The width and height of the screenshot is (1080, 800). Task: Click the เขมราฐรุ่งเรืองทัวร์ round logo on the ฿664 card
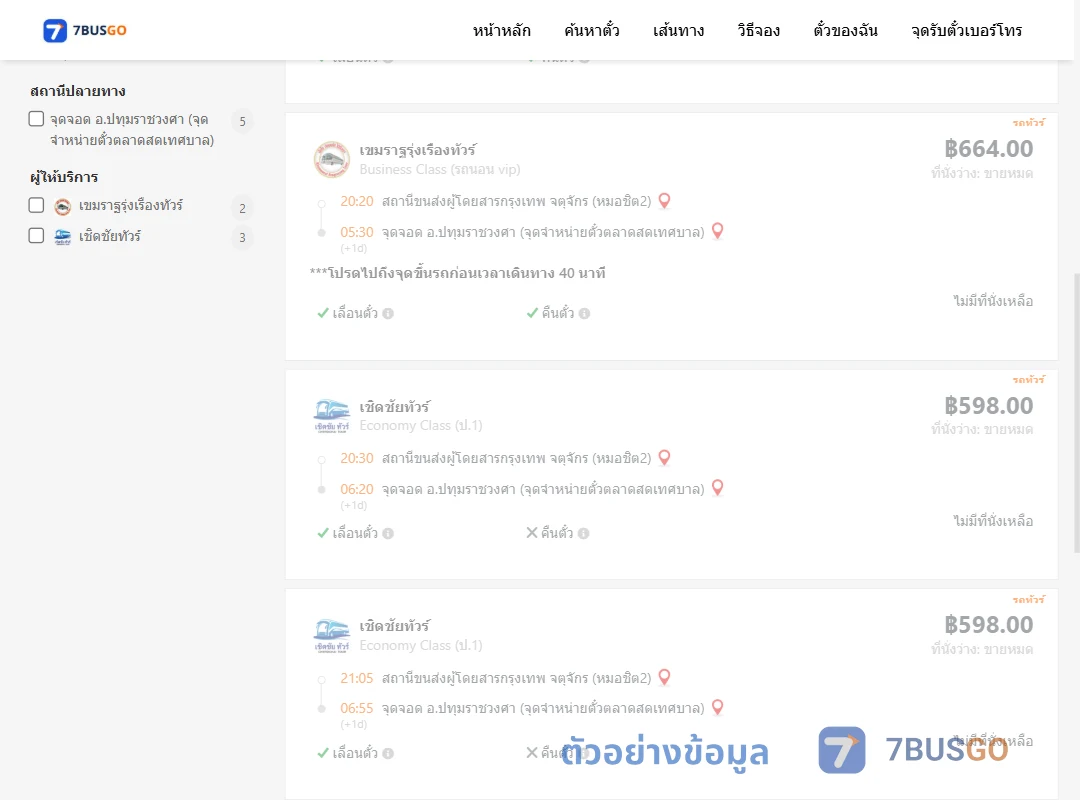click(x=331, y=159)
